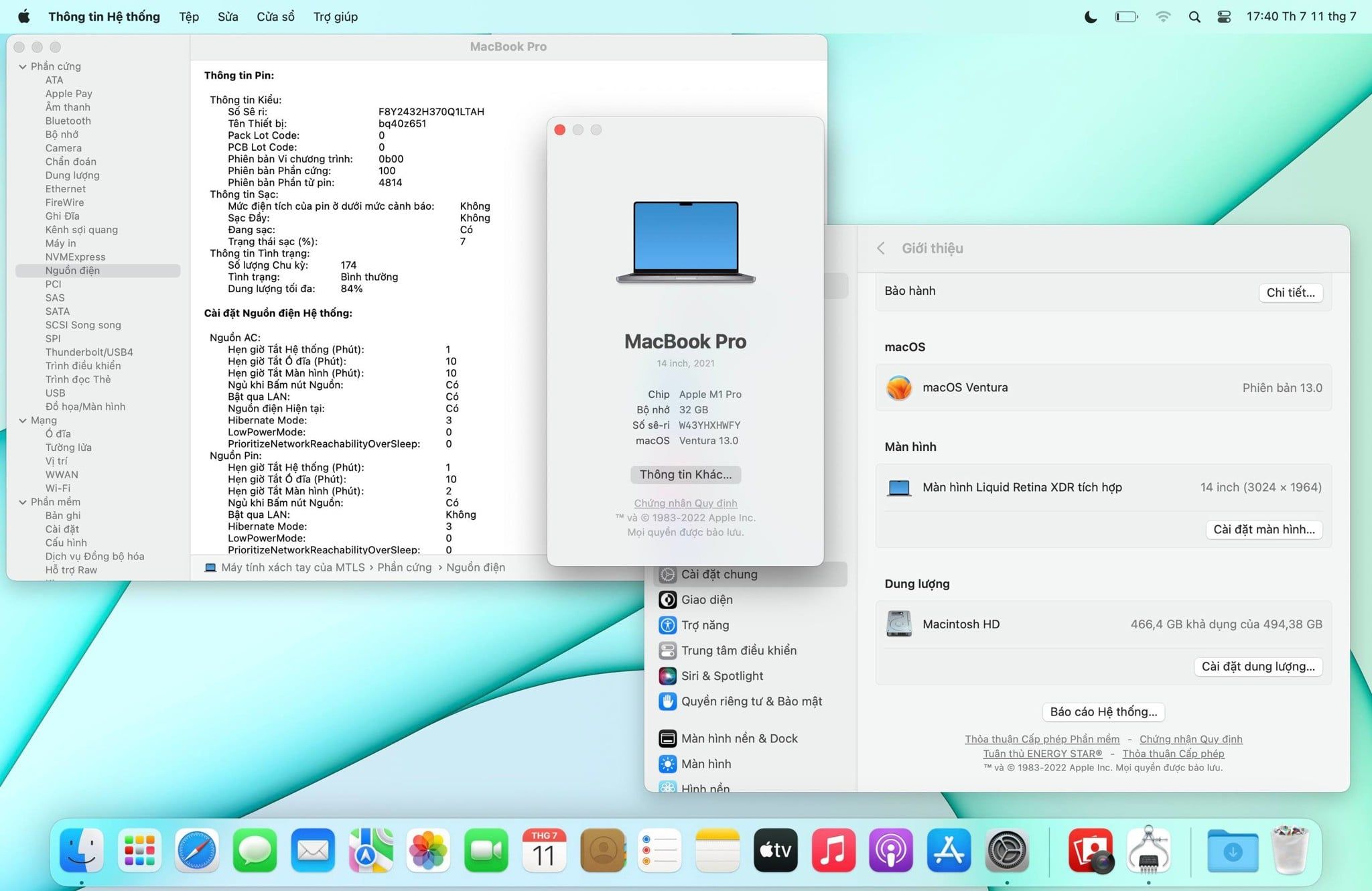This screenshot has width=1372, height=891.
Task: Collapse the Phần mềm tree section
Action: [x=23, y=502]
